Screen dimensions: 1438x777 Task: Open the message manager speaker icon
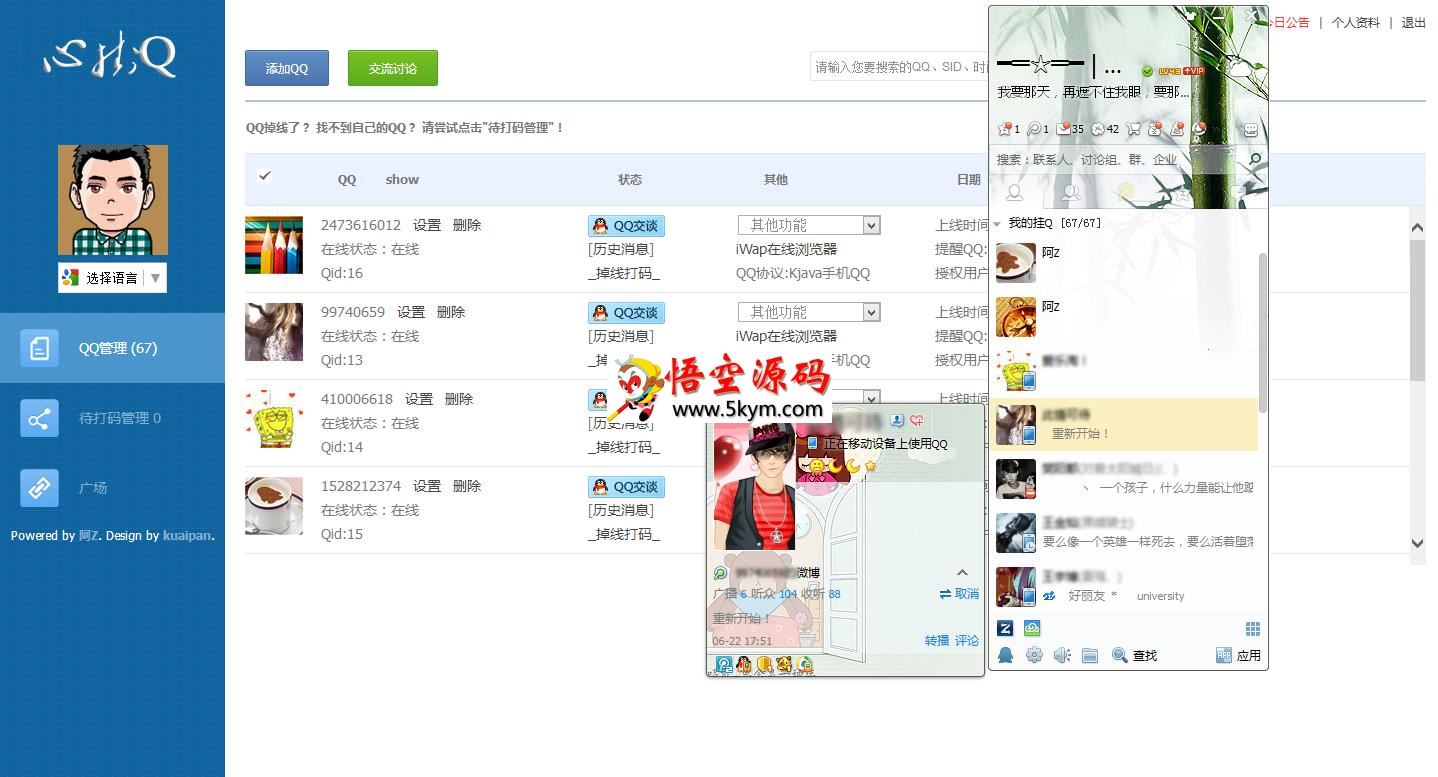point(1062,655)
